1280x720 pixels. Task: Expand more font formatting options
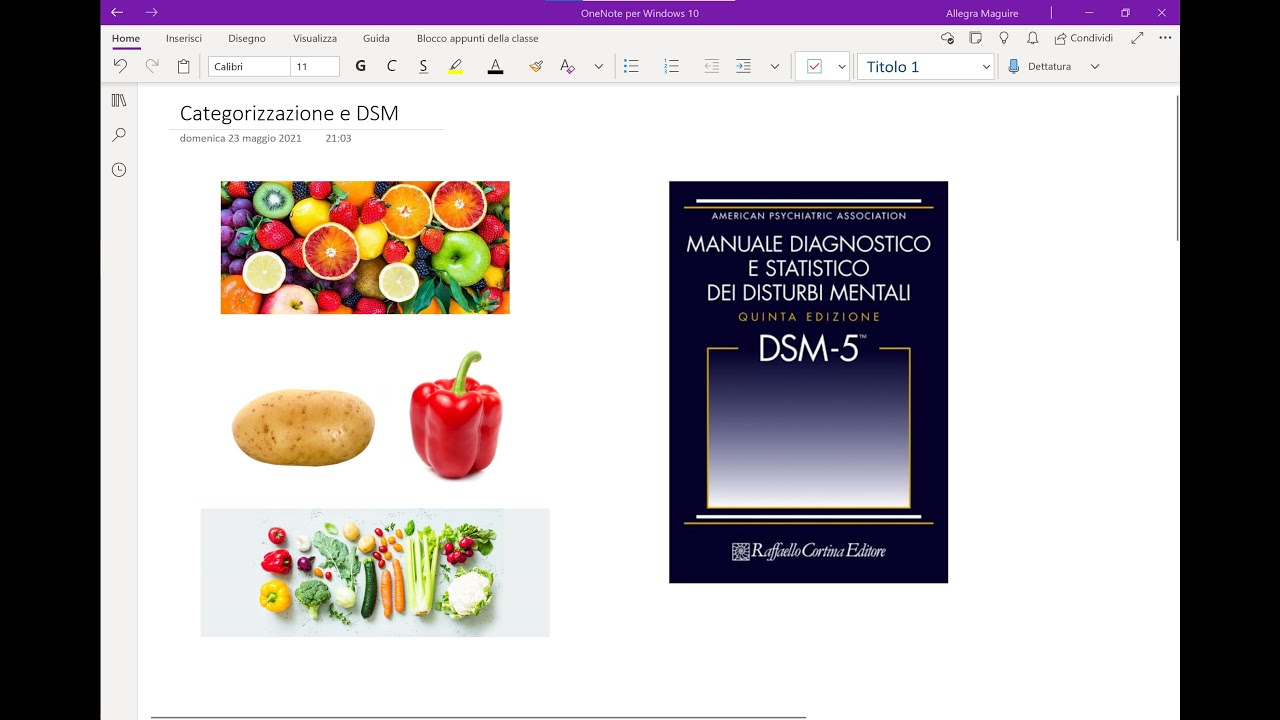[x=599, y=66]
